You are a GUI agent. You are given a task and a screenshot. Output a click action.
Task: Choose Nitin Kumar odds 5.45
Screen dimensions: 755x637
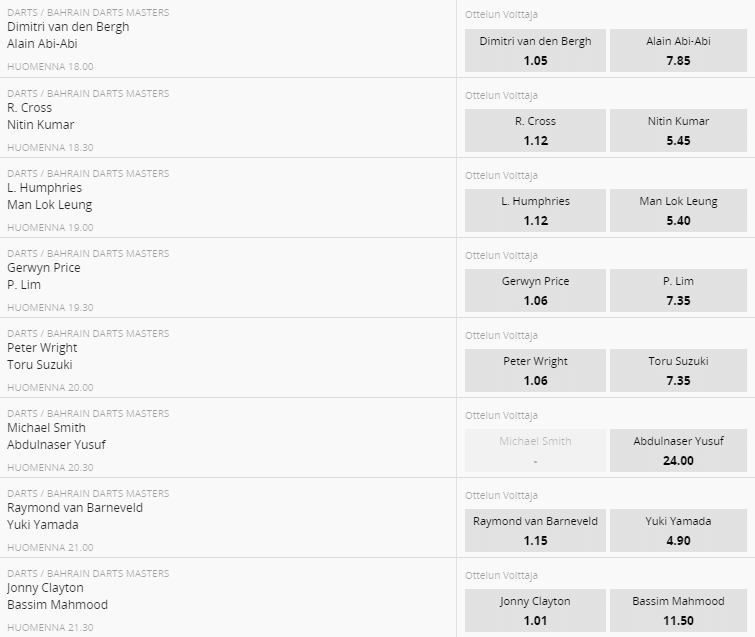pyautogui.click(x=678, y=130)
